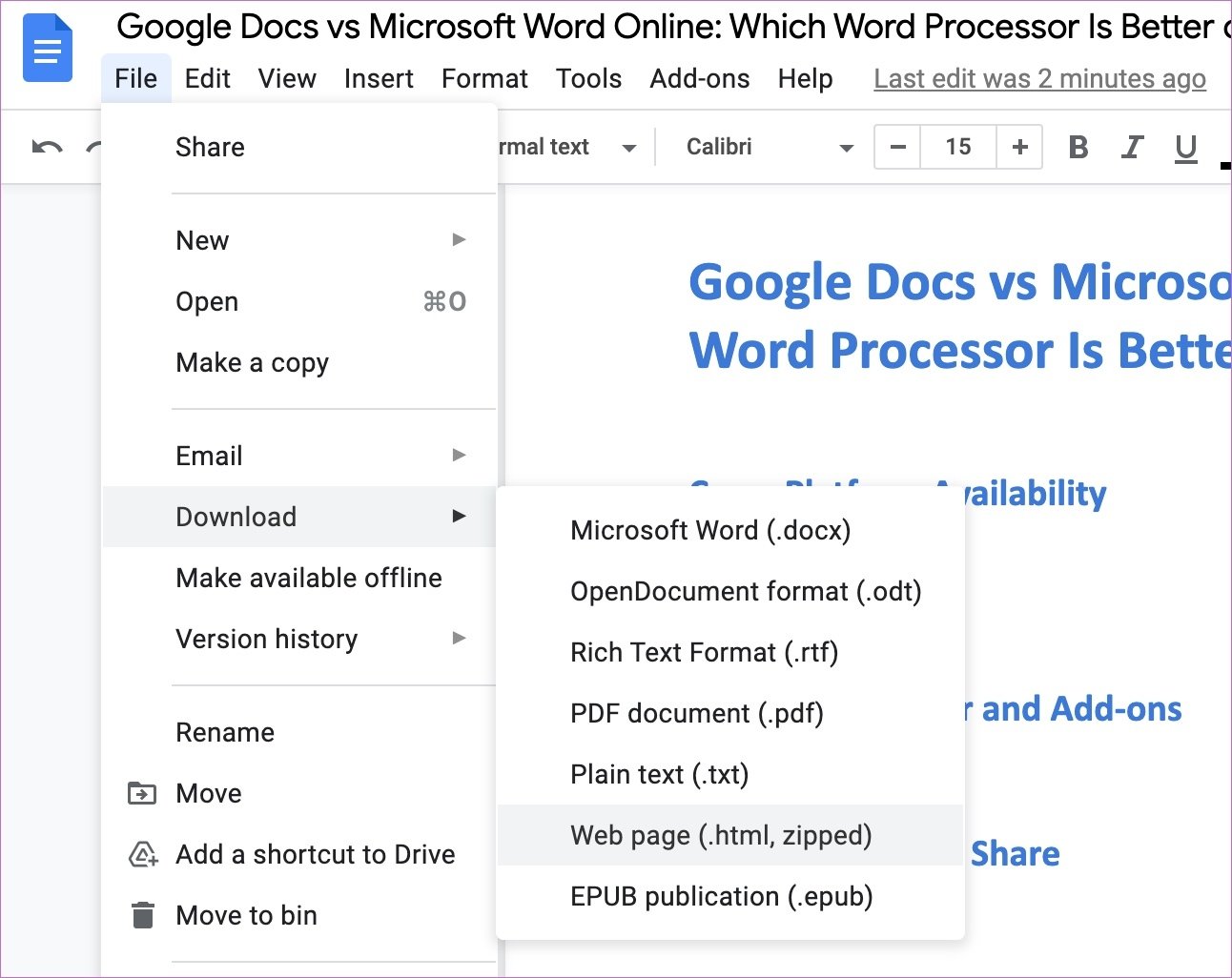
Task: Click the Drive shortcut icon beside Add a shortcut
Action: click(x=141, y=855)
